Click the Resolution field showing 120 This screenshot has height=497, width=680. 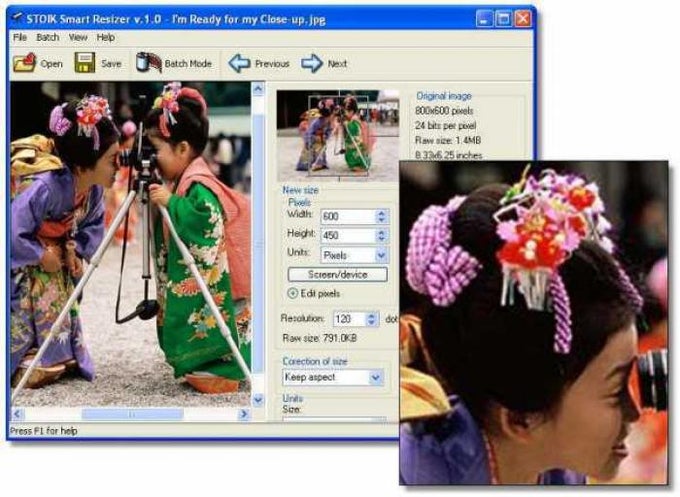[x=349, y=319]
